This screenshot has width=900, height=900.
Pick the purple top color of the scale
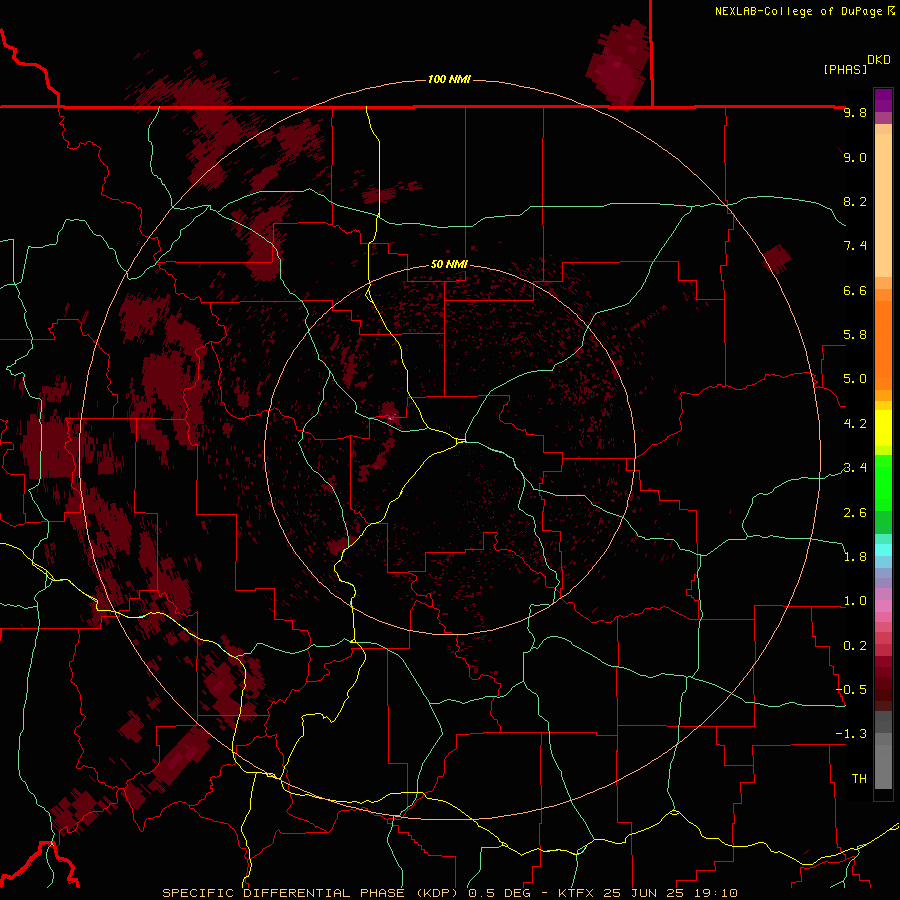[x=883, y=99]
